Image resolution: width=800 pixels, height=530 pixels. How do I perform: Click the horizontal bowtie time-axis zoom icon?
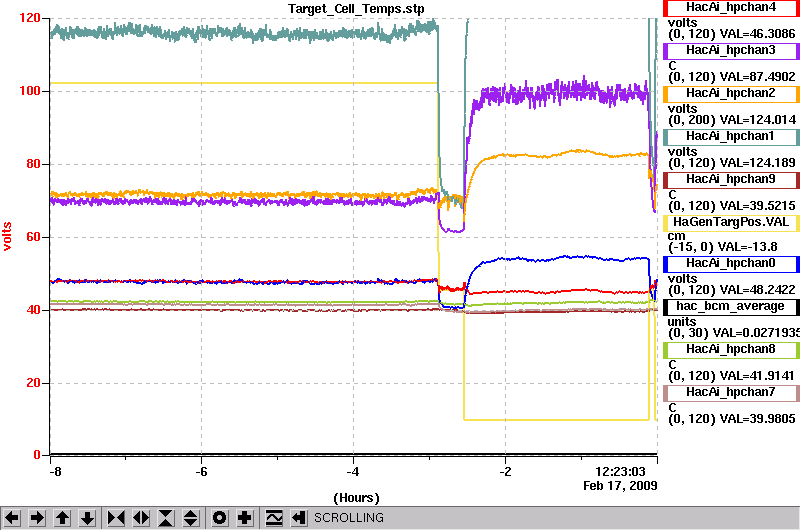point(116,518)
